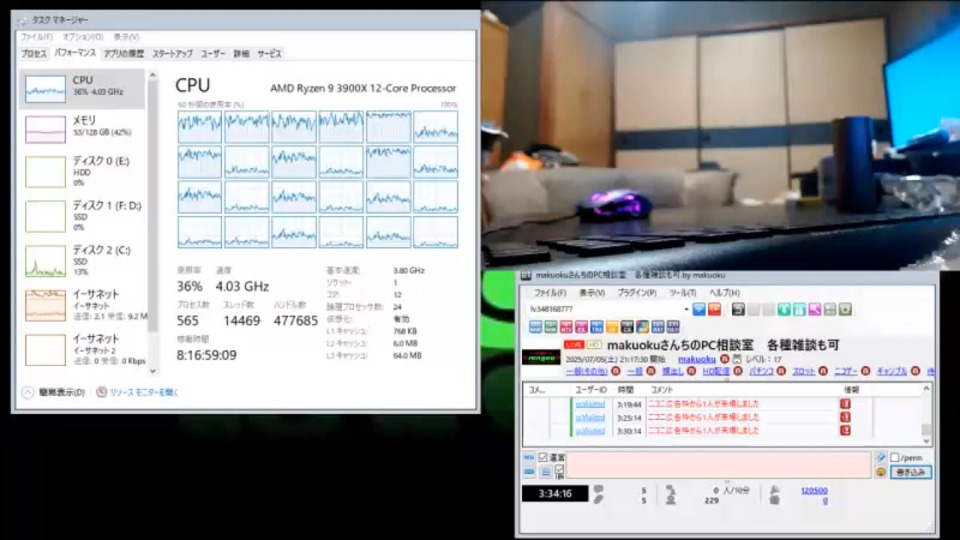The height and width of the screenshot is (540, 960).
Task: Open プラグイン(P) menu in comment viewer
Action: pos(637,293)
